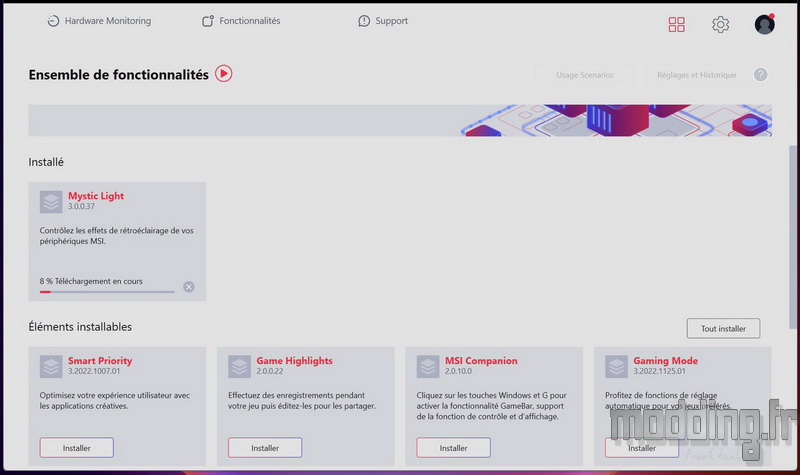Image resolution: width=800 pixels, height=475 pixels.
Task: Click the Smart Priority title
Action: (x=100, y=361)
